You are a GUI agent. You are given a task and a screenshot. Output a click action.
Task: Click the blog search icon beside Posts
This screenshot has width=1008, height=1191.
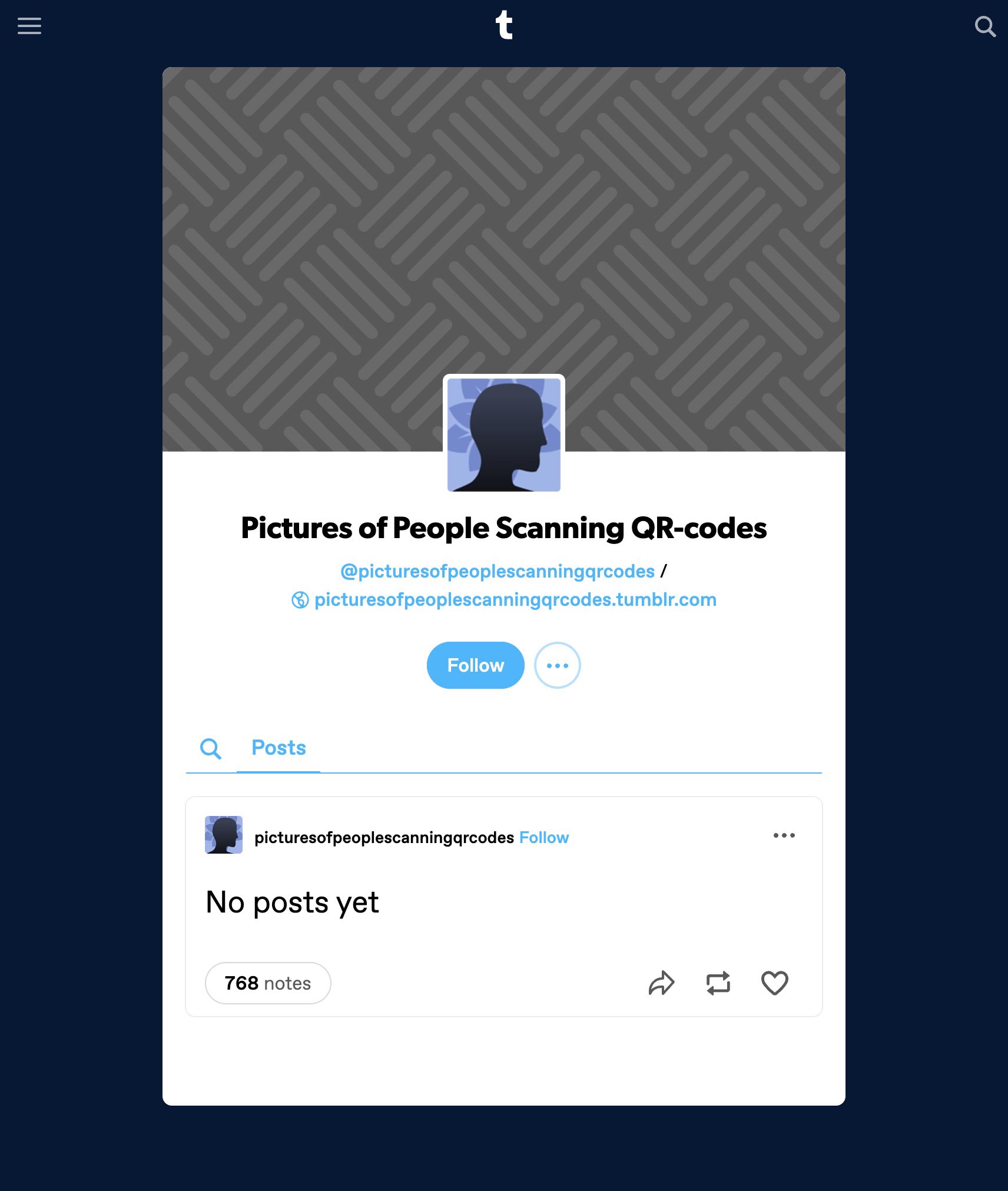tap(210, 748)
